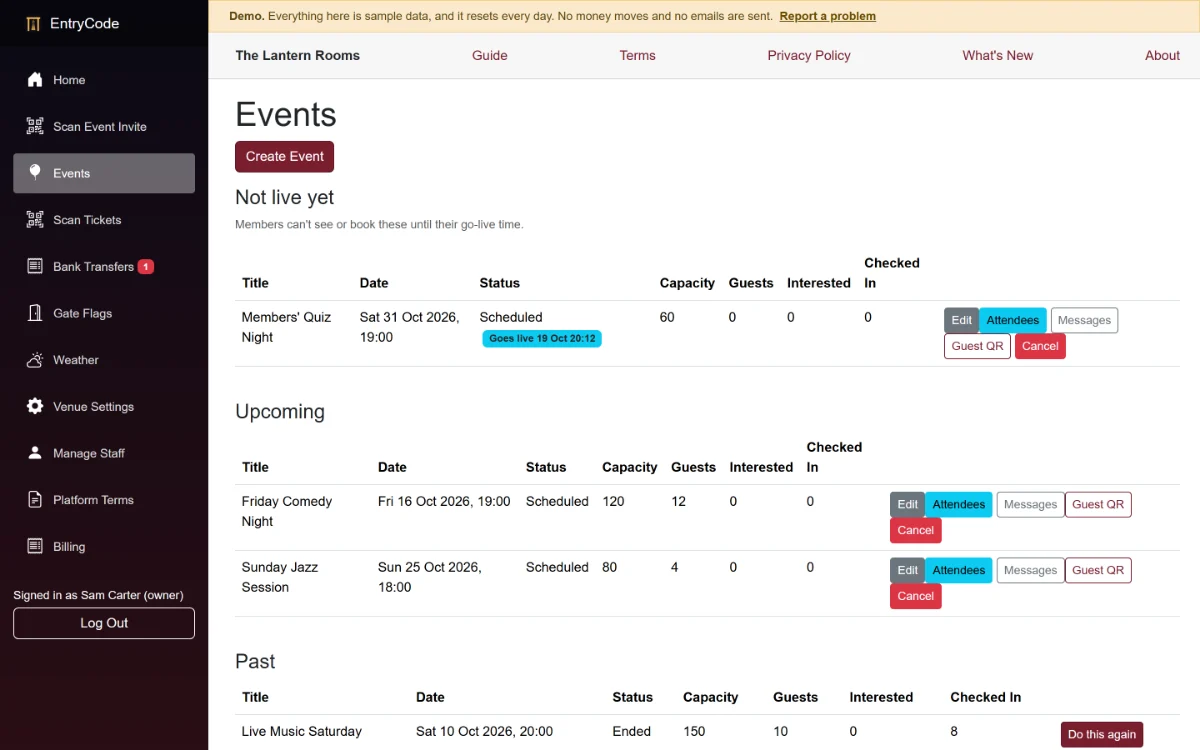Click the Not live yet heading
This screenshot has height=750, width=1200.
point(285,197)
